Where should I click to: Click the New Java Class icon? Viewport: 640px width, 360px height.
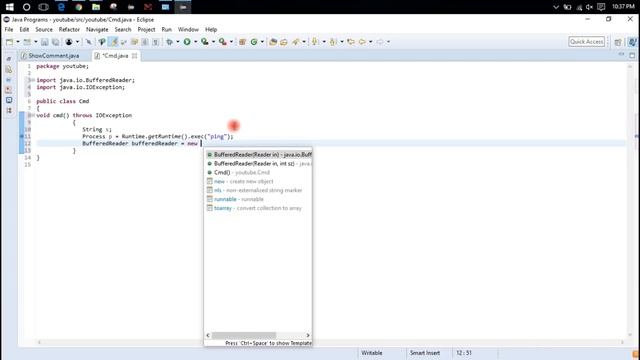tap(254, 42)
